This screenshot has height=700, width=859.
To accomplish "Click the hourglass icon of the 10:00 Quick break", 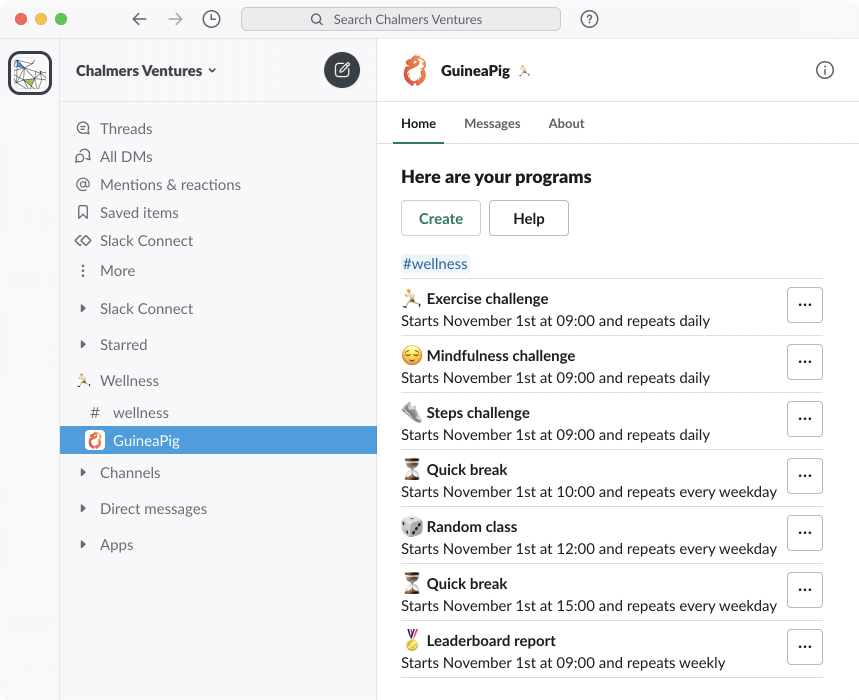I will click(411, 469).
